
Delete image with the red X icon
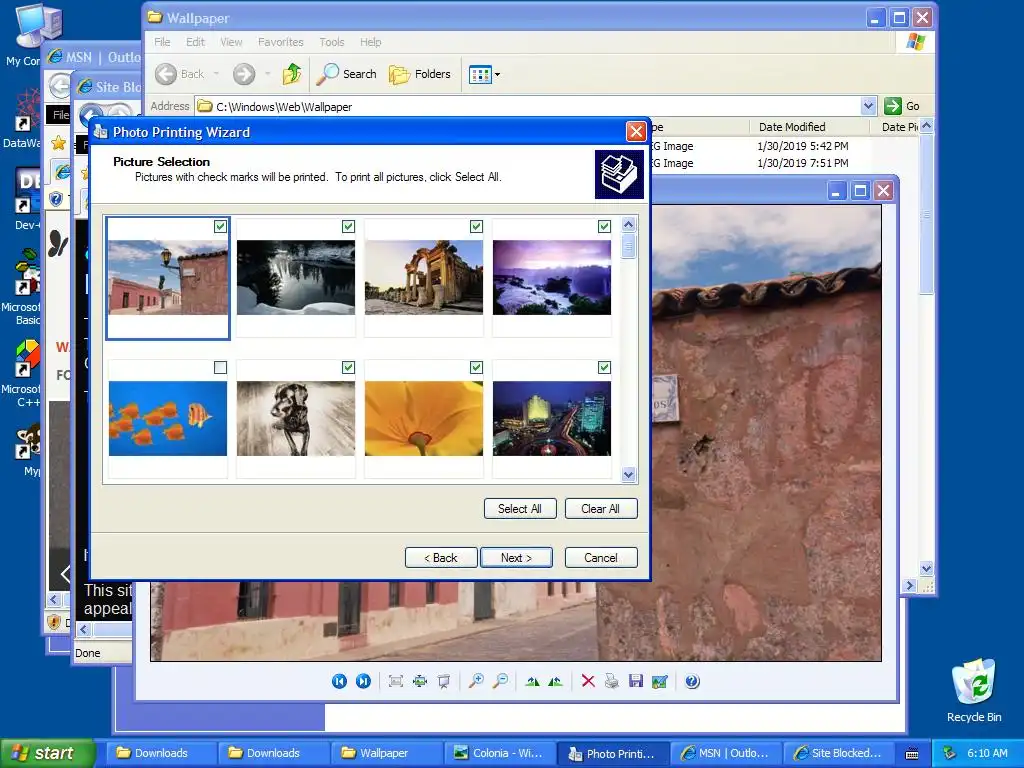click(588, 681)
